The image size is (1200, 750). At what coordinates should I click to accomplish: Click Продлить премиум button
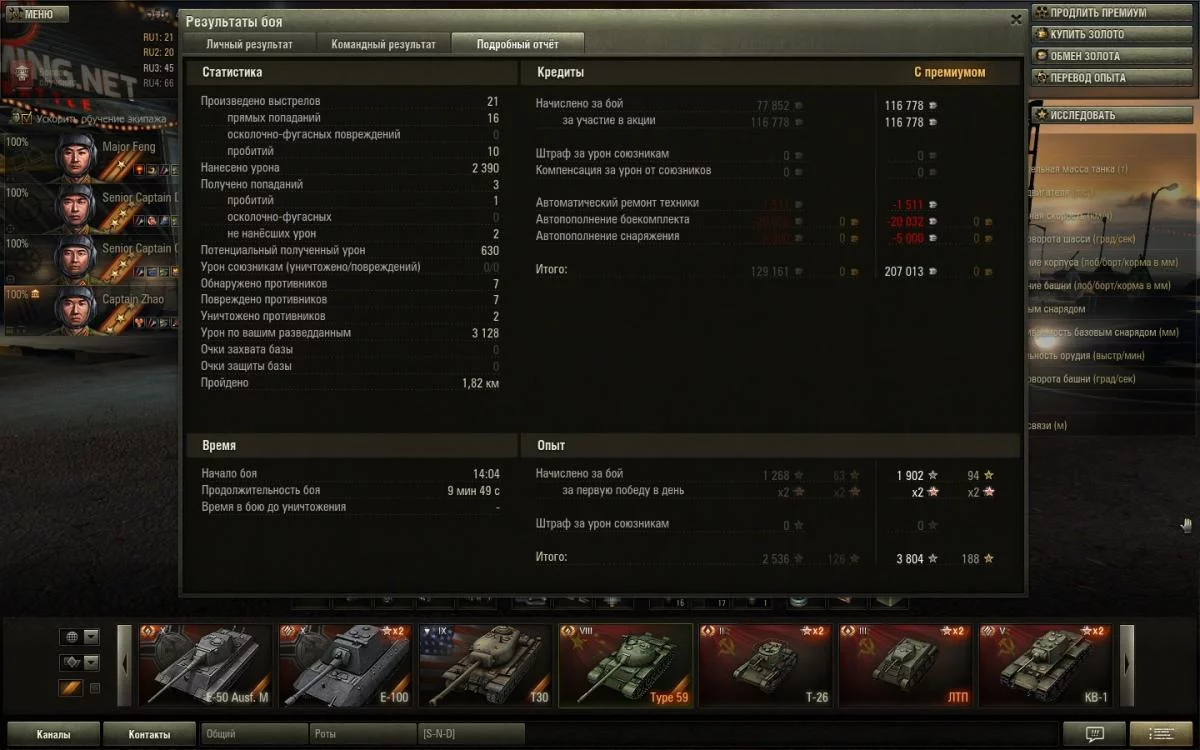[1111, 13]
